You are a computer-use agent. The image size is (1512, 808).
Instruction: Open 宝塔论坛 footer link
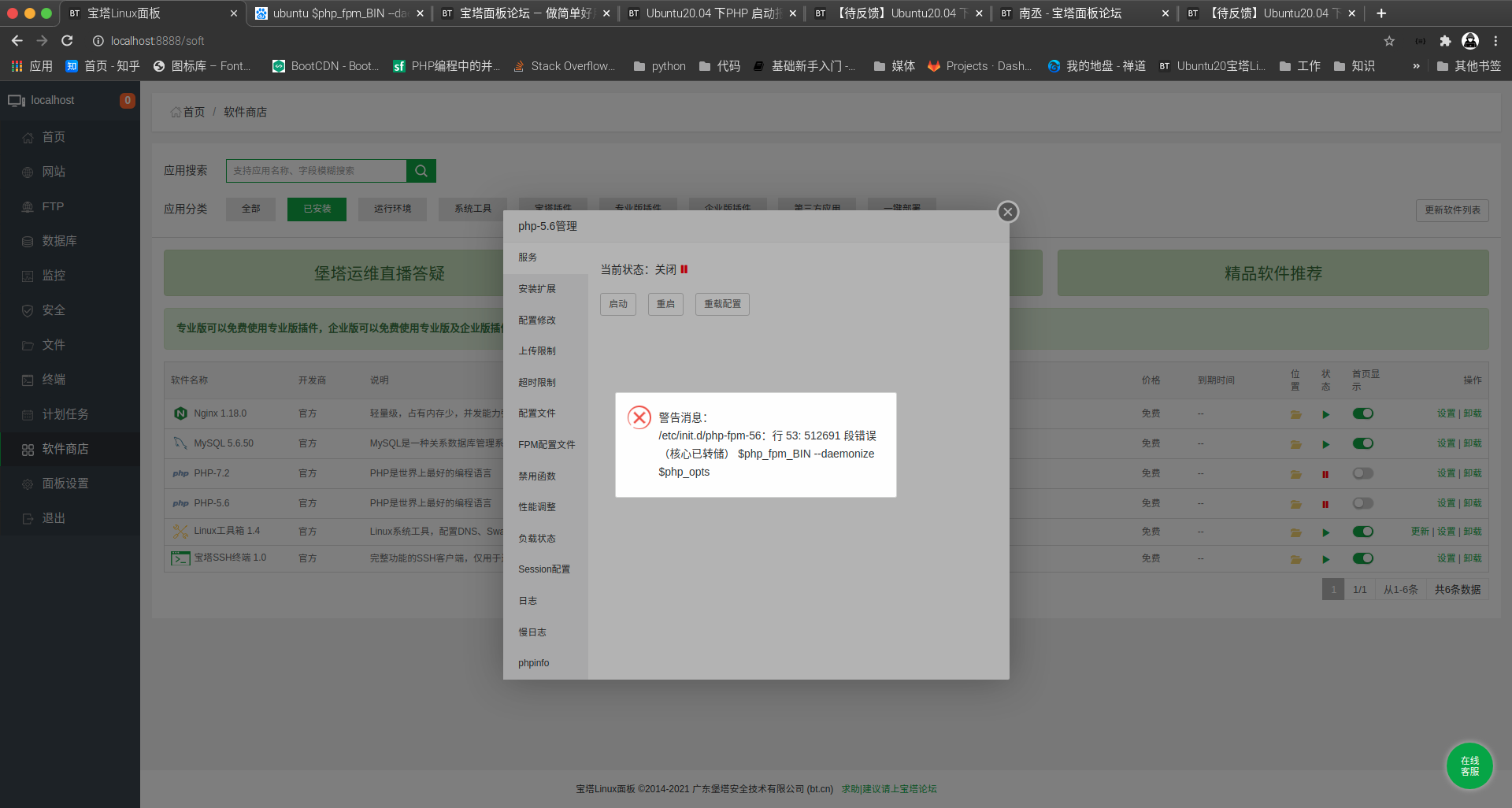pos(889,789)
